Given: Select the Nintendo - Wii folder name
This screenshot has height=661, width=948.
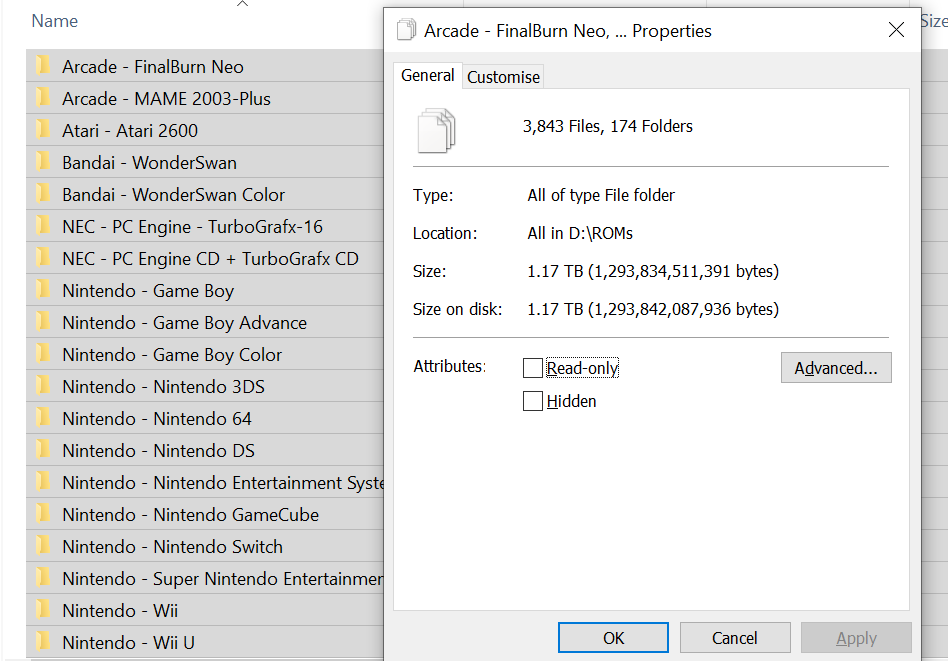Looking at the screenshot, I should tap(120, 611).
